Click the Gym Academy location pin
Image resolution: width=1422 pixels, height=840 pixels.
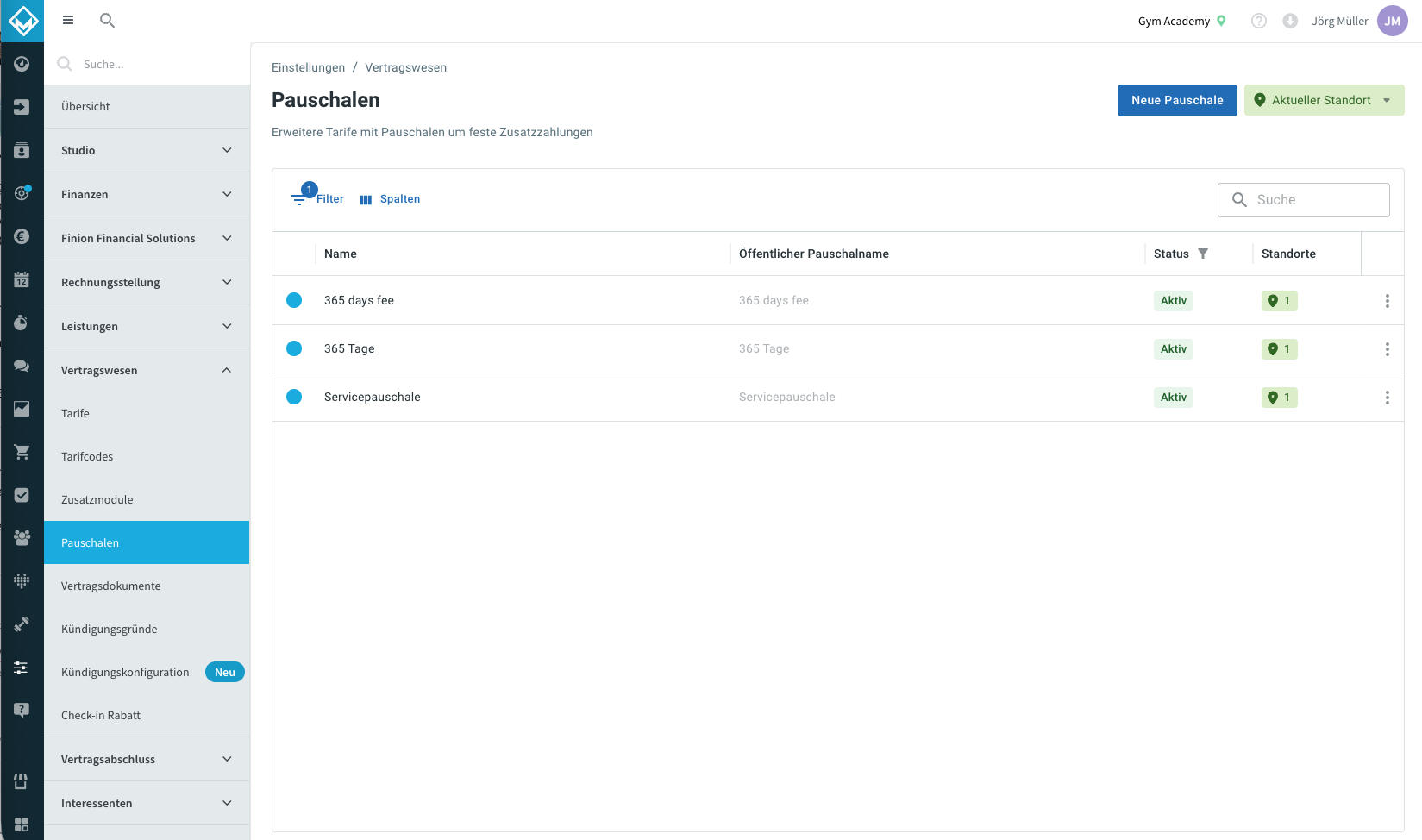point(1221,21)
